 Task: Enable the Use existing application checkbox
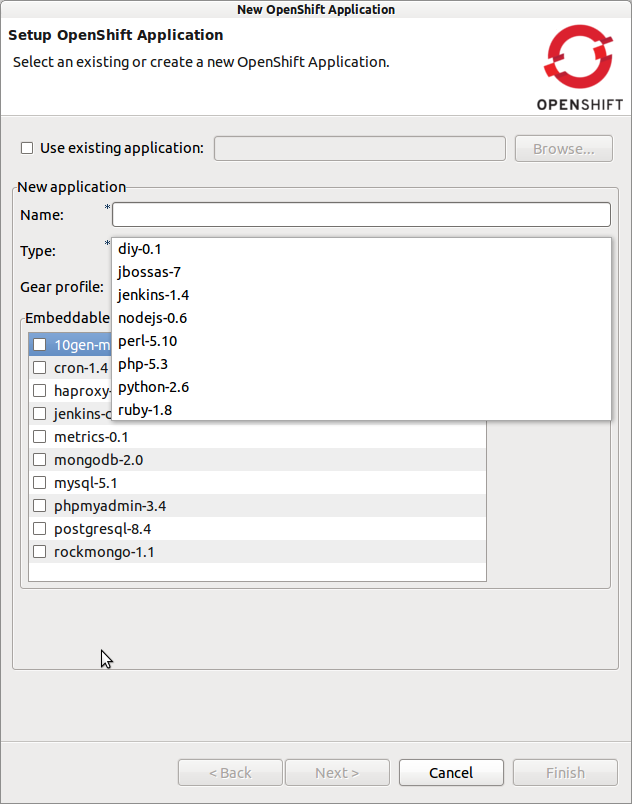[27, 148]
